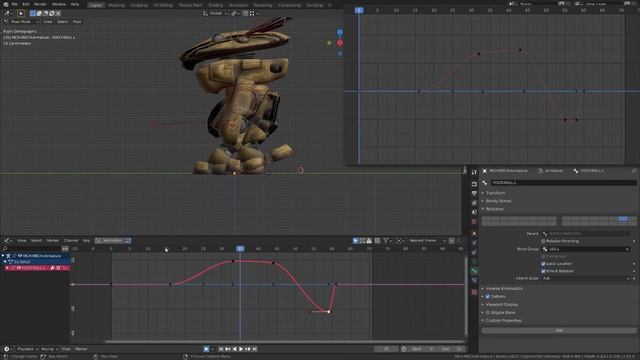Open the Output properties tab
This screenshot has width=640, height=360.
[x=474, y=193]
